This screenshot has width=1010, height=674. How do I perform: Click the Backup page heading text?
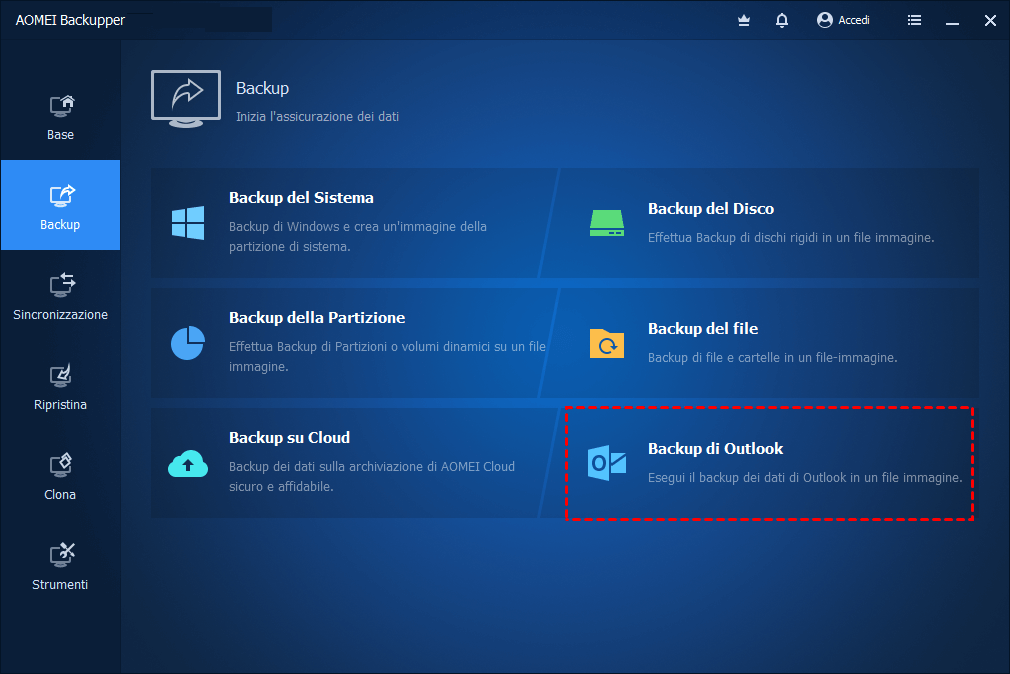tap(262, 88)
